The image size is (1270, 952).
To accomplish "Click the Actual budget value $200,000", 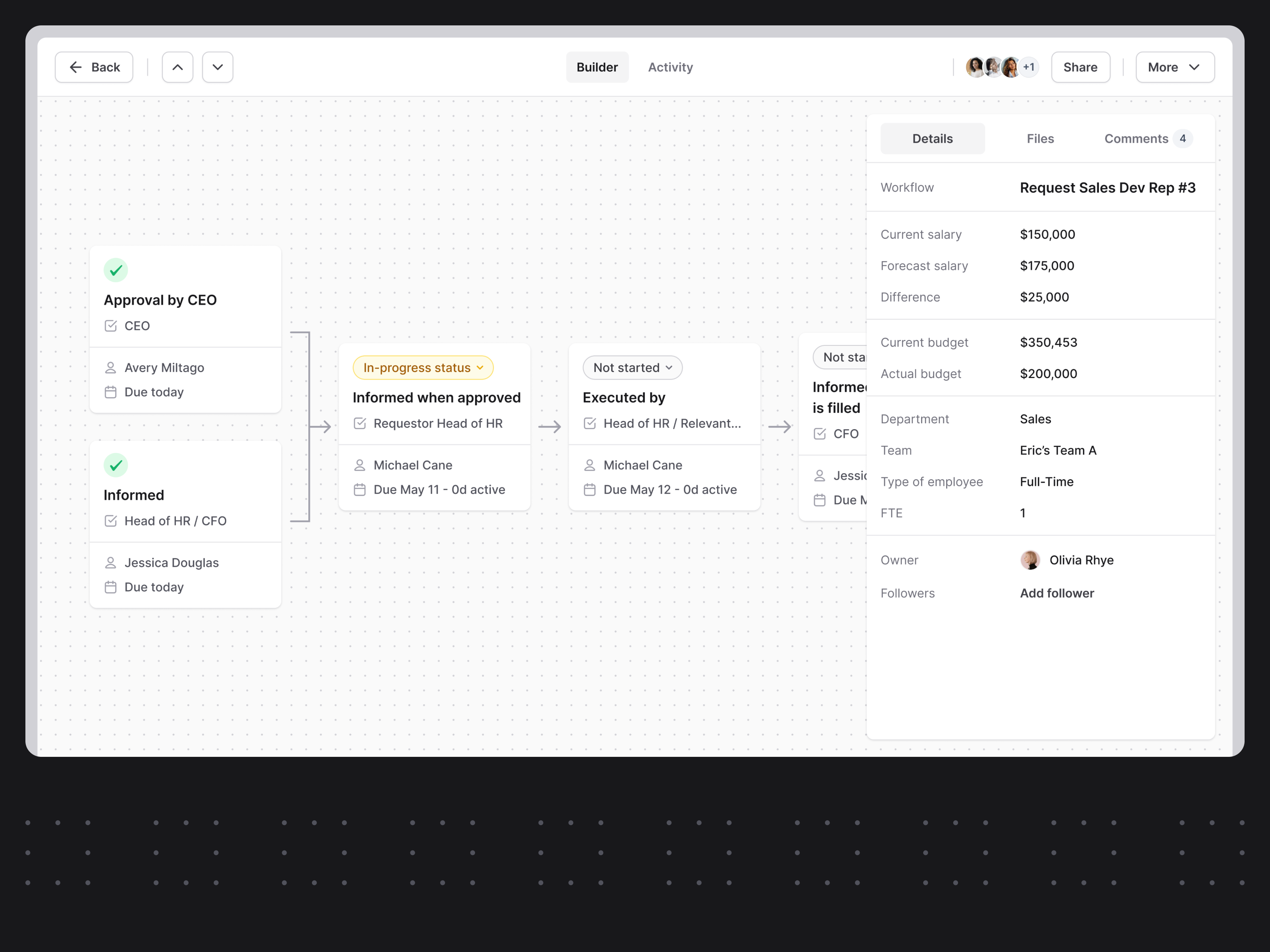I will [x=1049, y=374].
